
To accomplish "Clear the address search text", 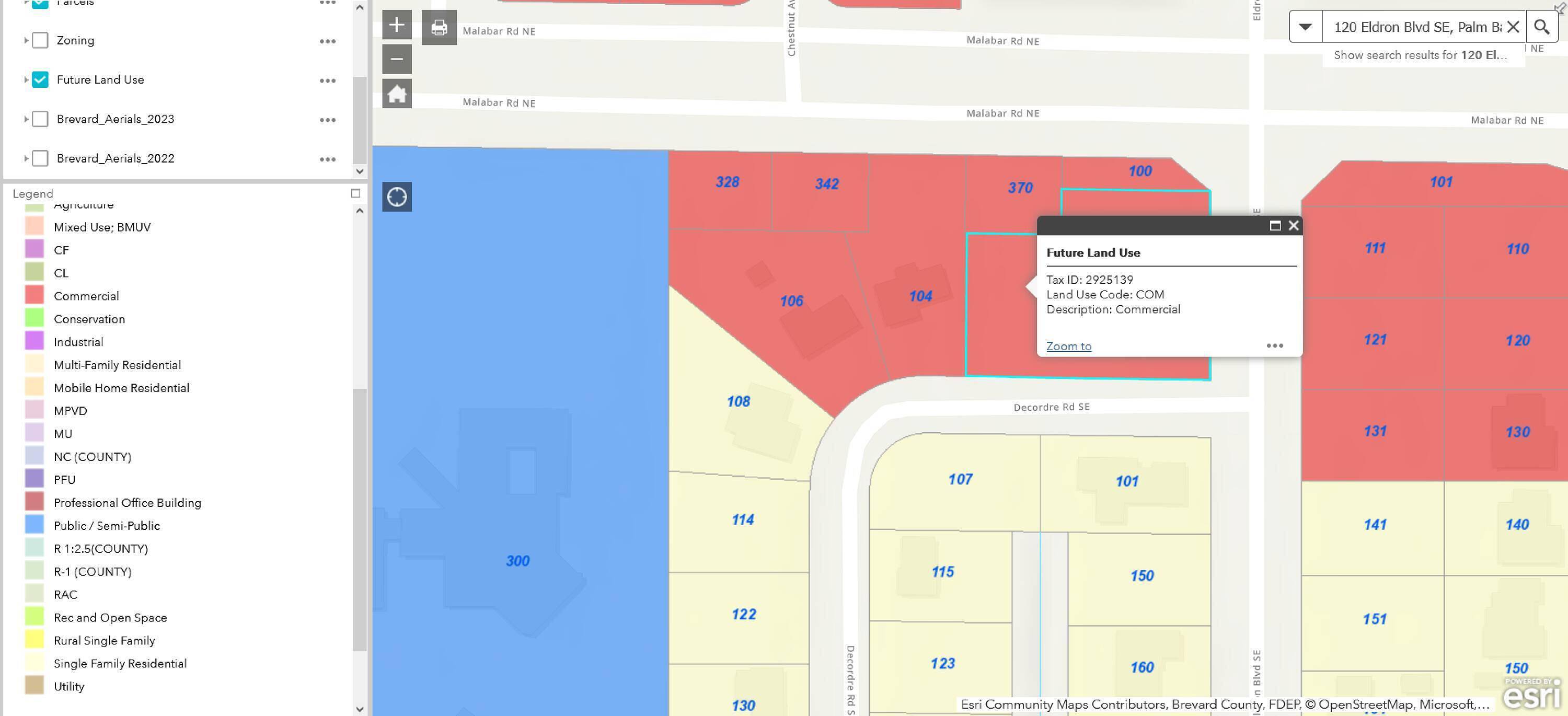I will (x=1513, y=27).
